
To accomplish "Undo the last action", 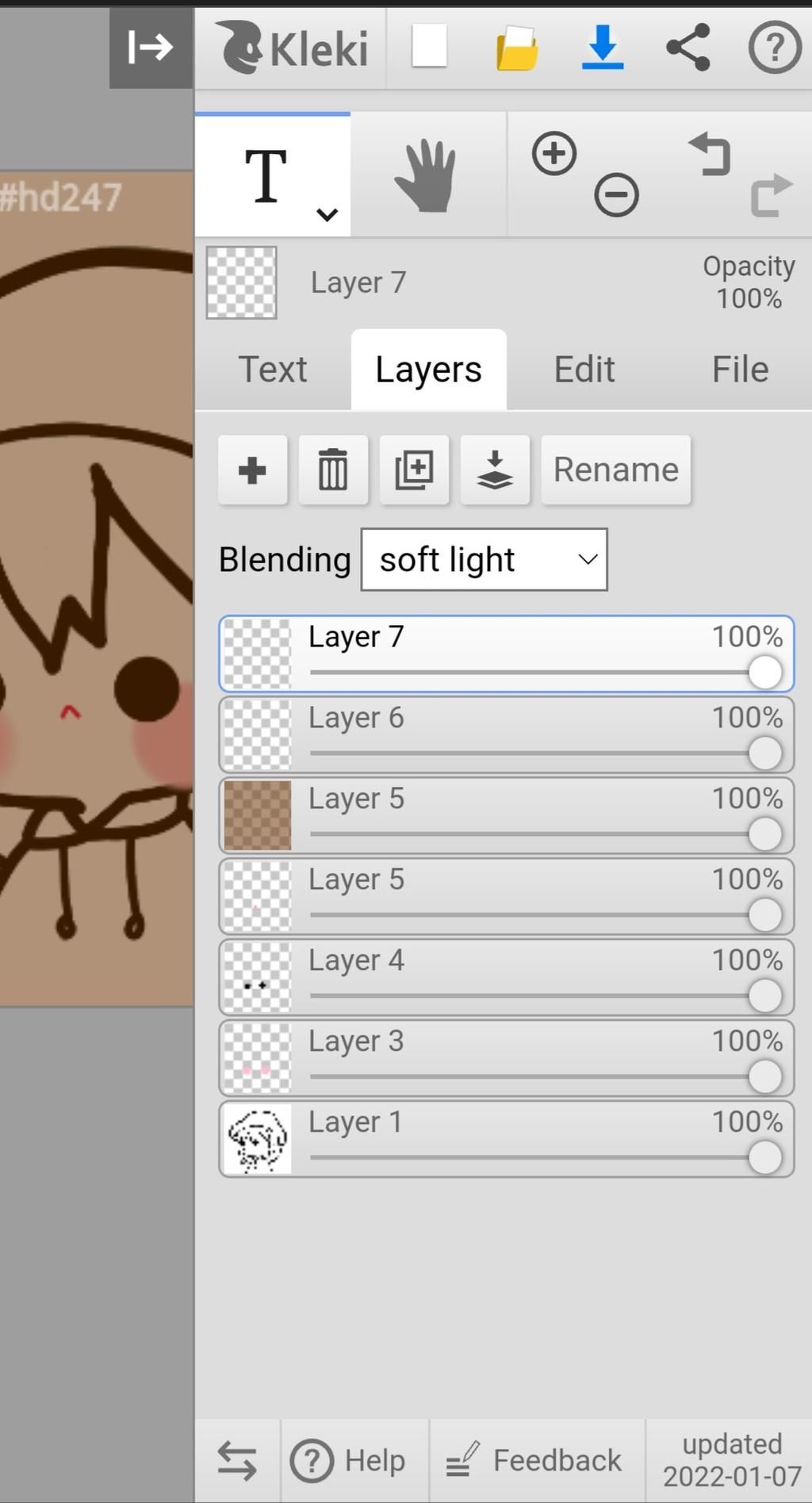I will pyautogui.click(x=710, y=154).
